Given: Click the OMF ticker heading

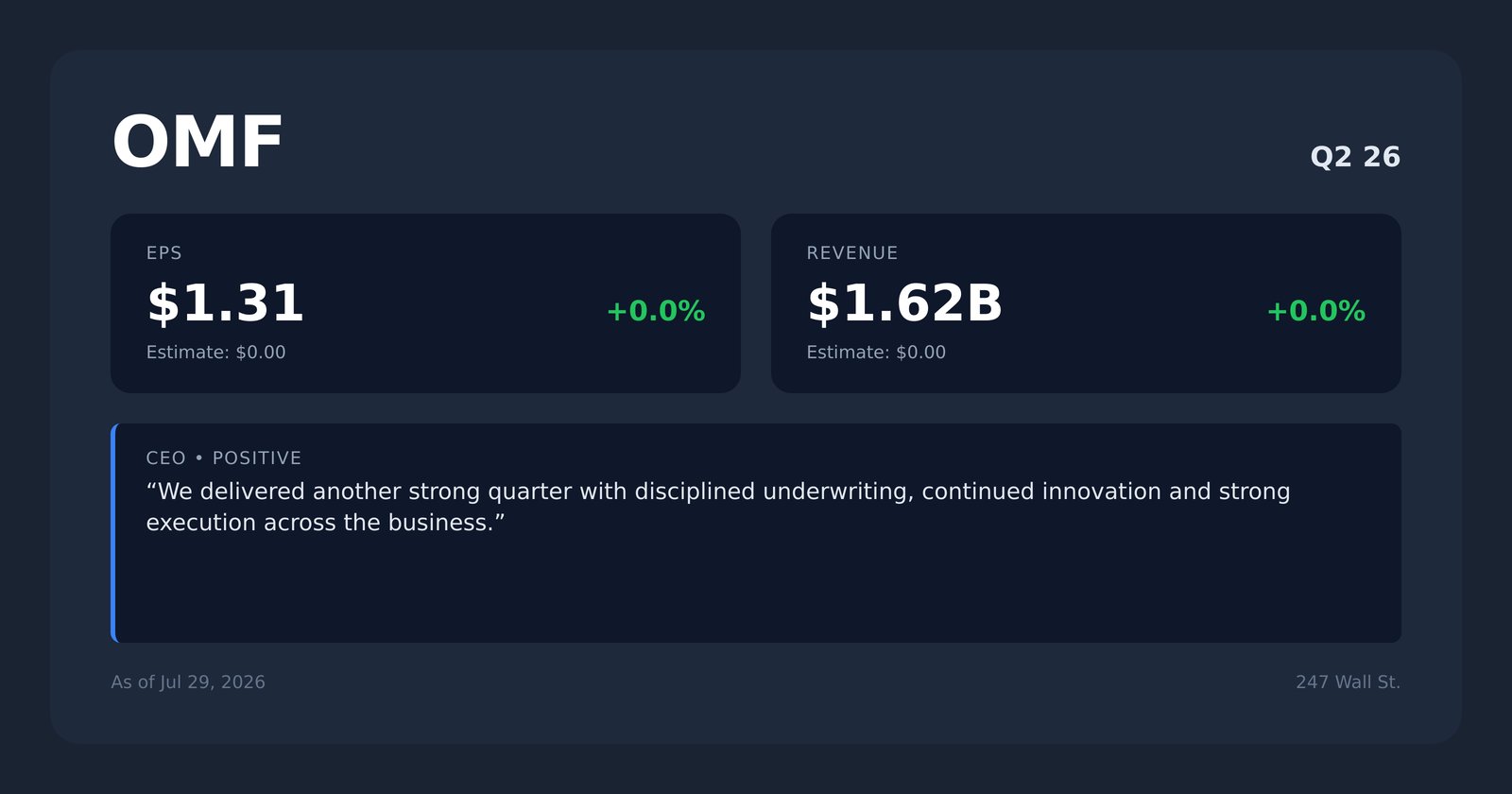Looking at the screenshot, I should 198,143.
